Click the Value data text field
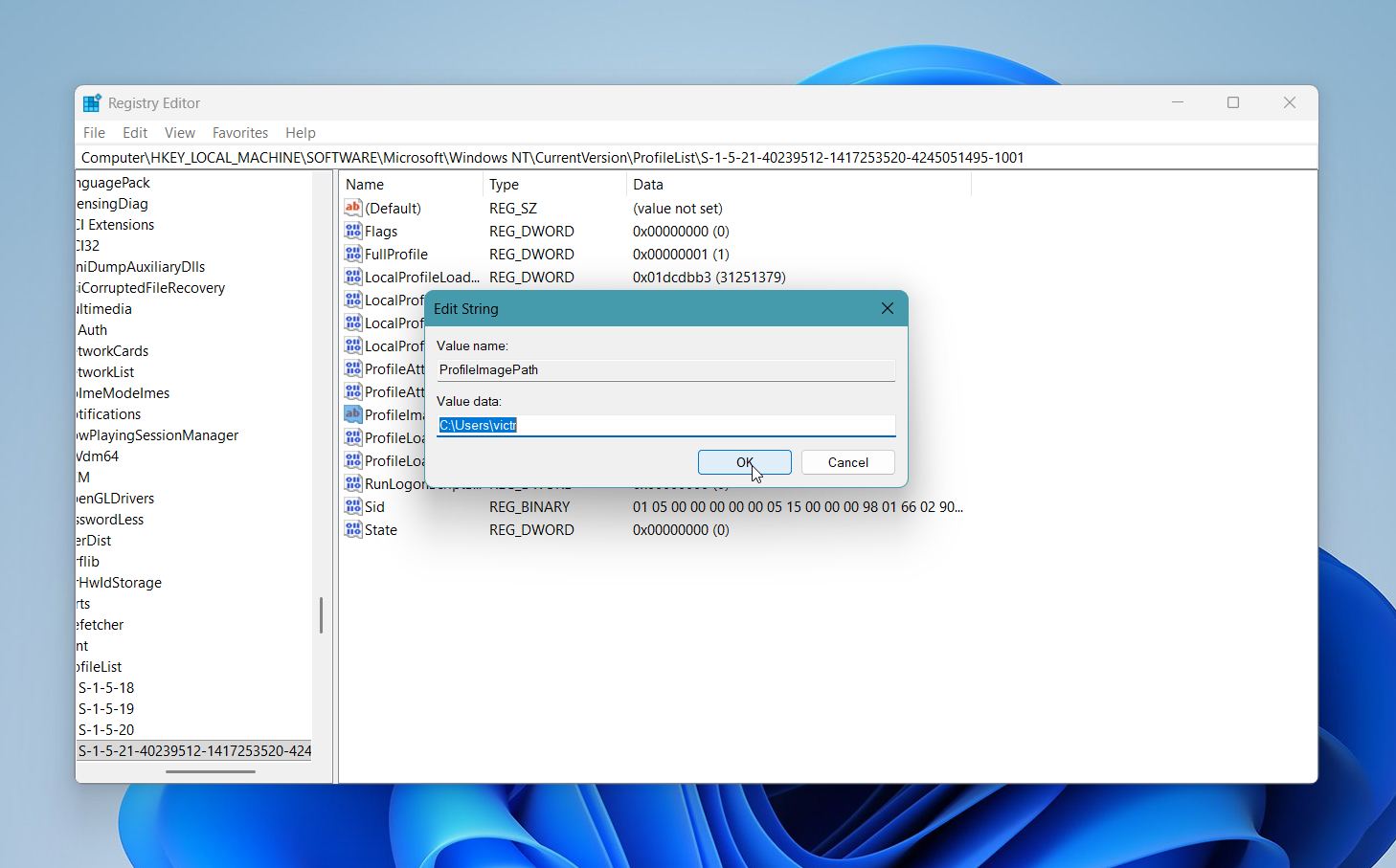Screen dimensions: 1396x868 click(x=666, y=425)
